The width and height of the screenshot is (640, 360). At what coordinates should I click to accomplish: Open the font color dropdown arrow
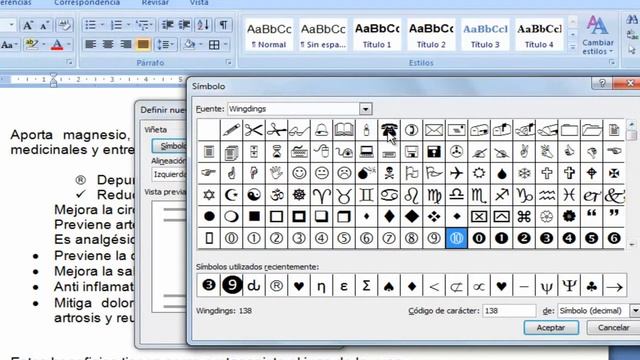point(69,44)
